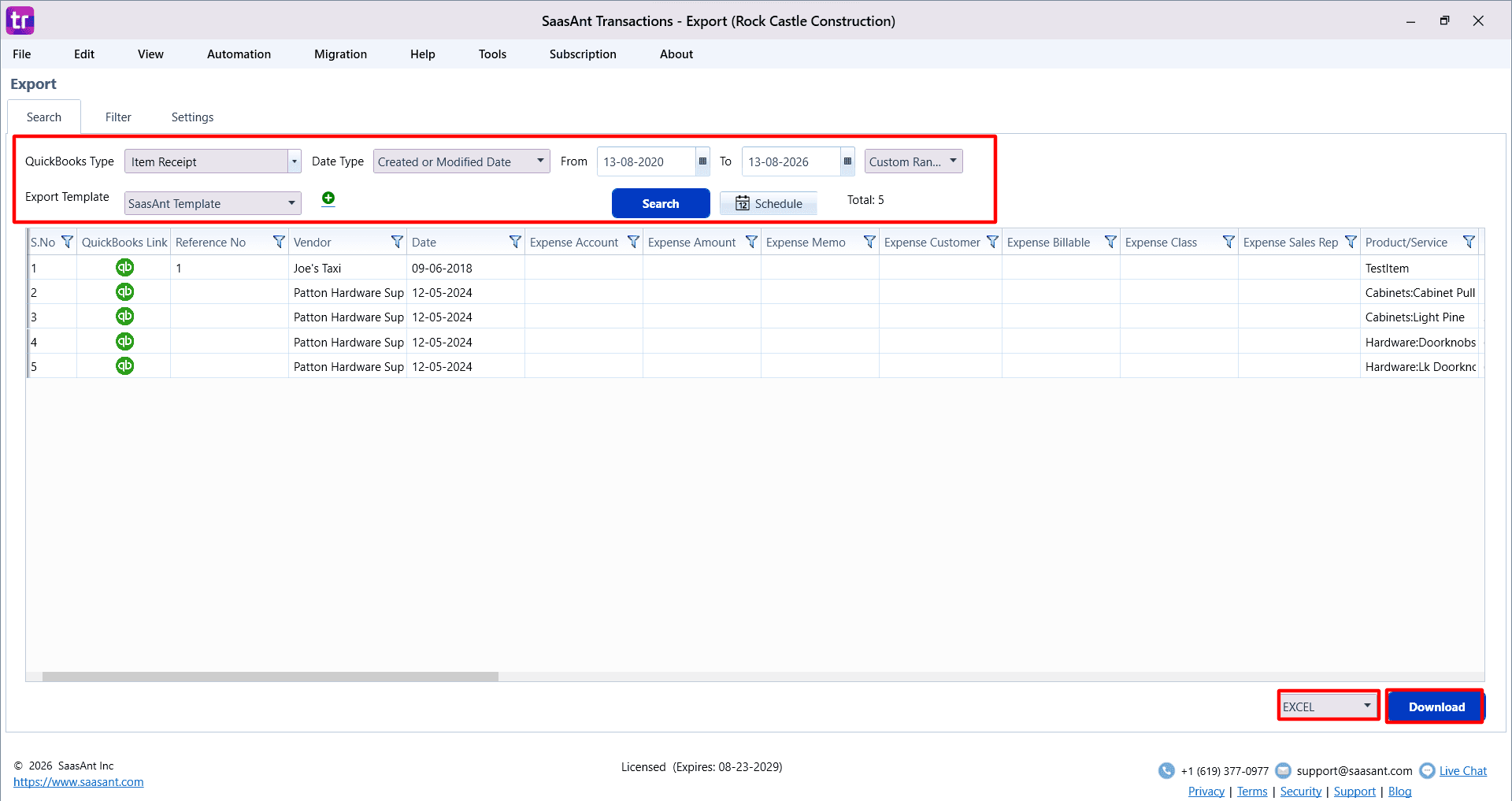The width and height of the screenshot is (1512, 801).
Task: Click the QuickBooks Link column header
Action: [124, 242]
